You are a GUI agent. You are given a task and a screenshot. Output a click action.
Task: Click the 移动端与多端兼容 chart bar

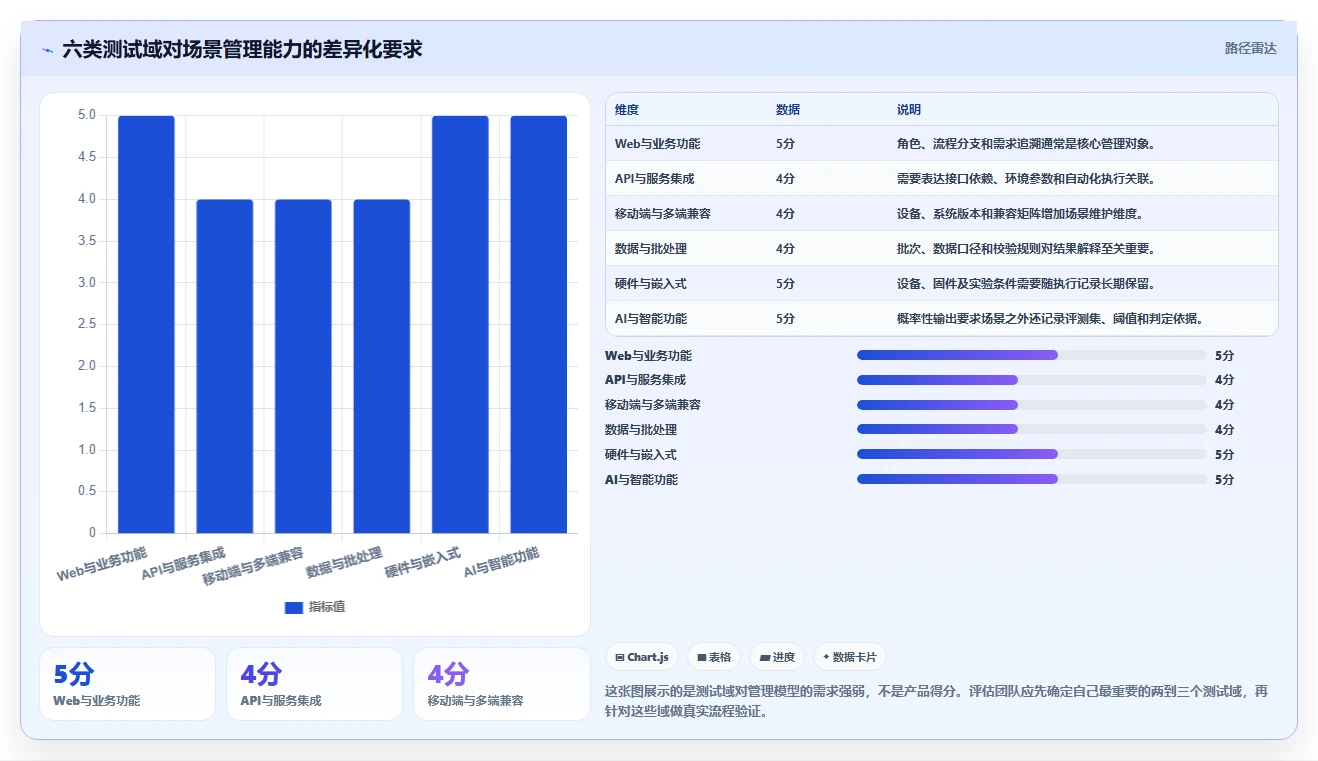click(303, 366)
